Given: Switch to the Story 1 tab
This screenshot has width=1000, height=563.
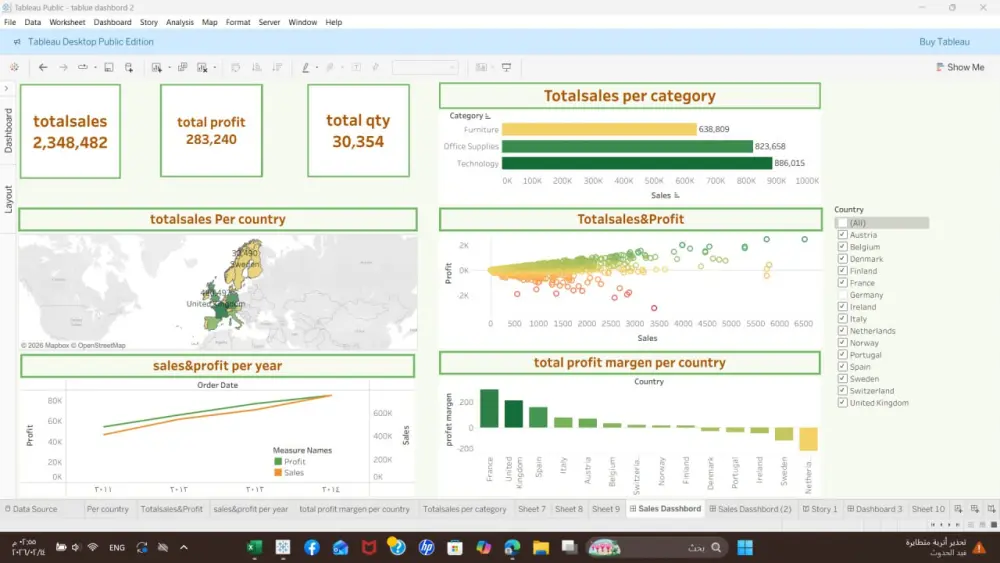Looking at the screenshot, I should point(820,509).
